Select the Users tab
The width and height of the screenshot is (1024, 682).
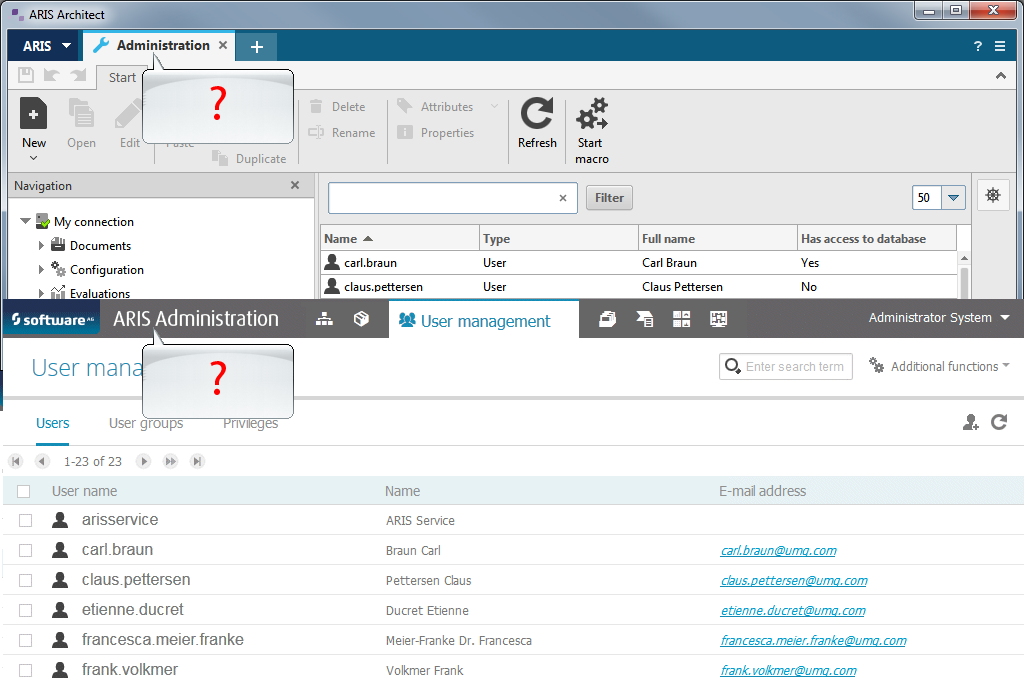[x=52, y=423]
